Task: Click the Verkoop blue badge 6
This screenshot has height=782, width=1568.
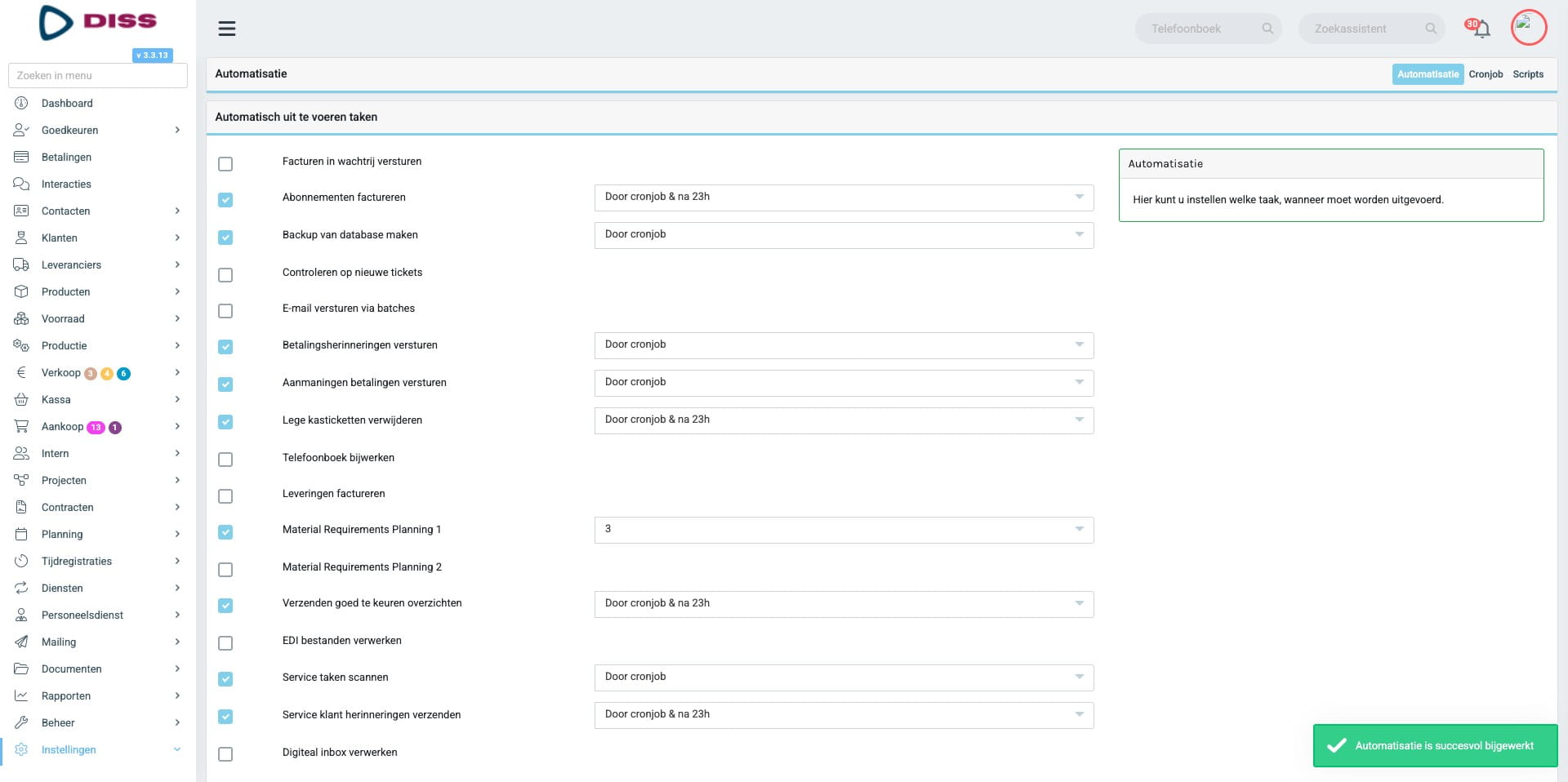Action: pyautogui.click(x=123, y=373)
